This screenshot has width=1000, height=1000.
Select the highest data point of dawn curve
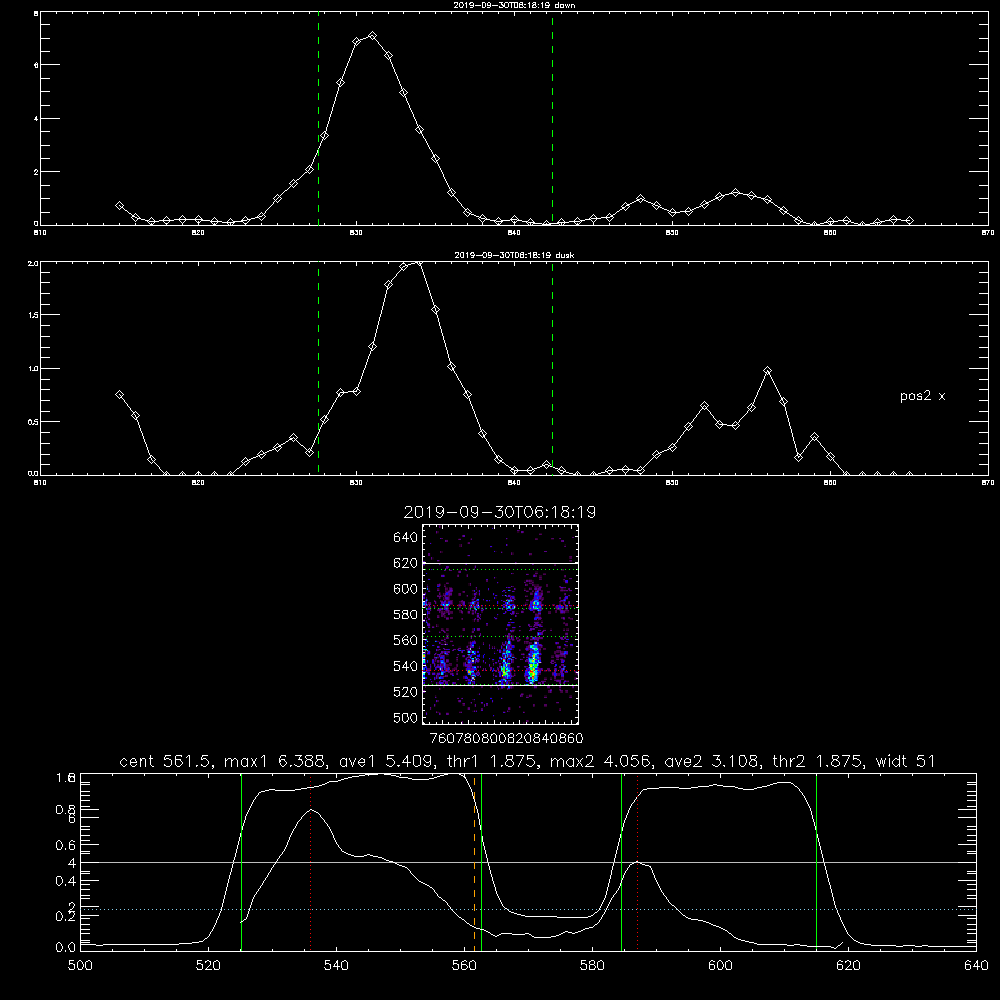pos(372,36)
